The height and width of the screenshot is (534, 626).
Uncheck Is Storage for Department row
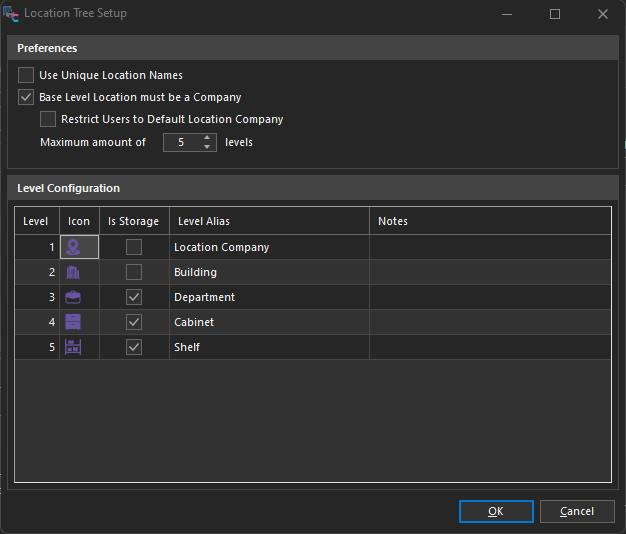pos(134,297)
